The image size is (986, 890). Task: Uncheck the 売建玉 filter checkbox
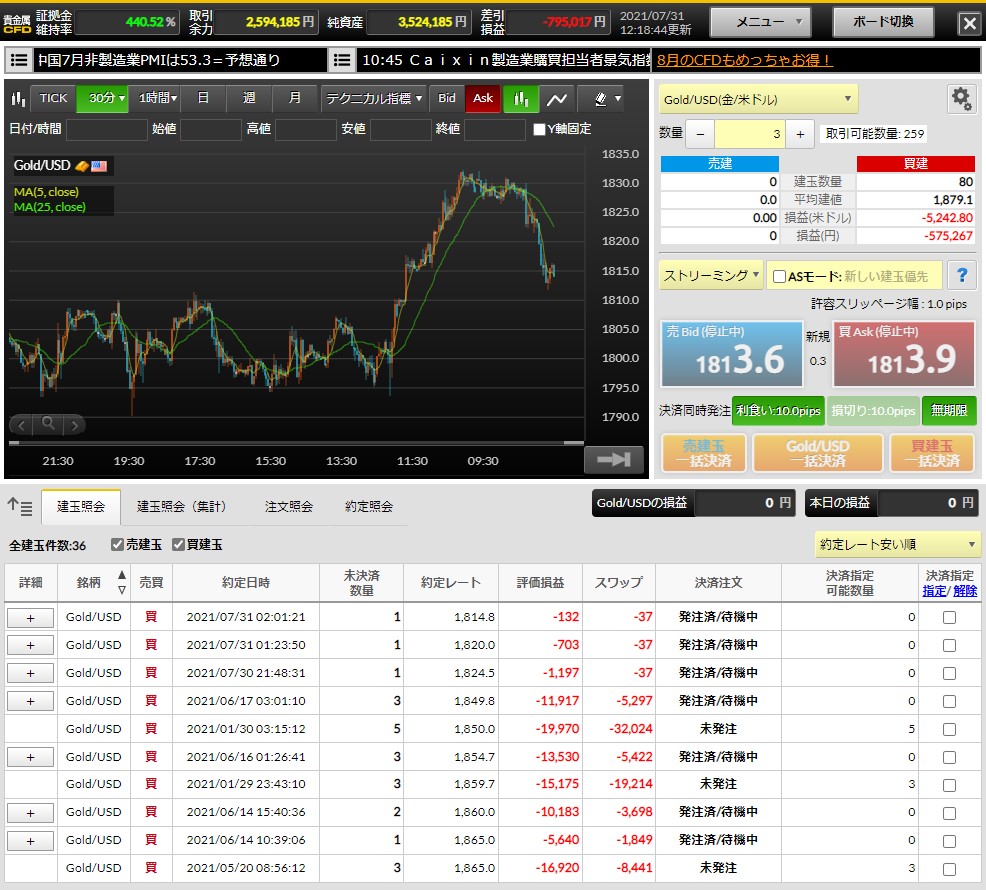(x=117, y=545)
